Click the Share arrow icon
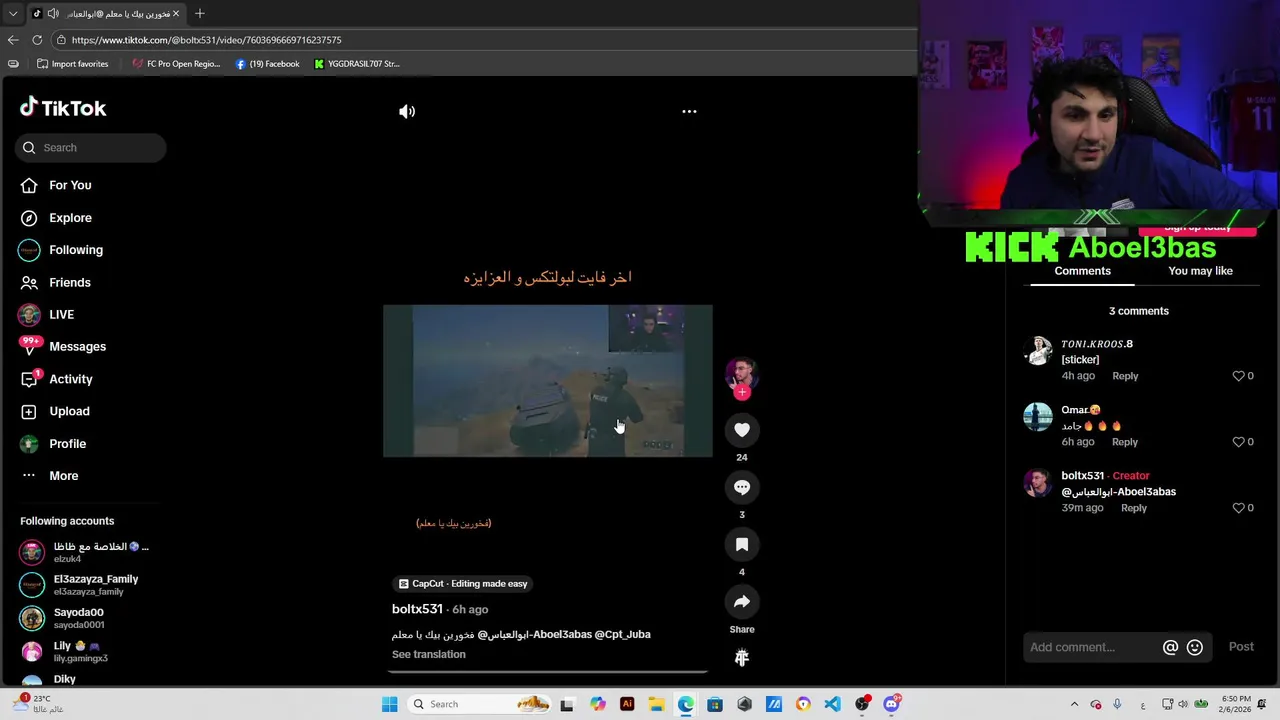 (742, 601)
